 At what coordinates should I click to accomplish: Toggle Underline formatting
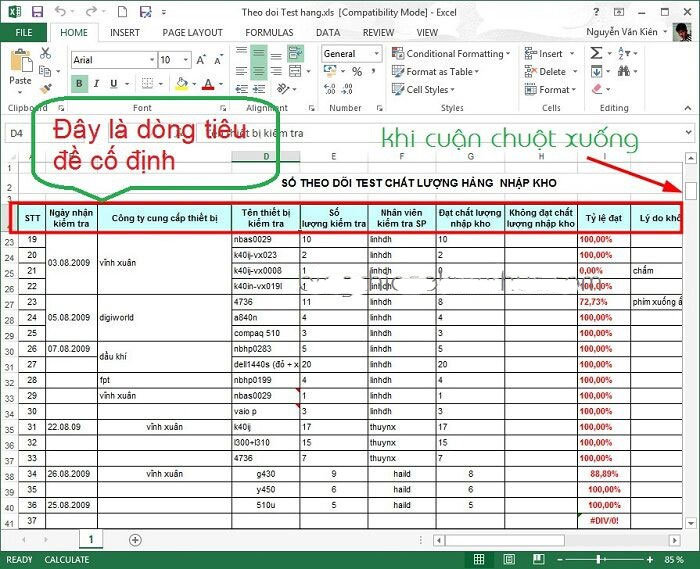pyautogui.click(x=114, y=83)
